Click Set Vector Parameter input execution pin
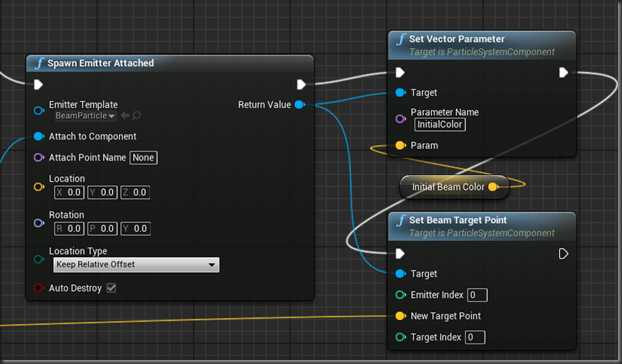This screenshot has width=622, height=364. [400, 73]
